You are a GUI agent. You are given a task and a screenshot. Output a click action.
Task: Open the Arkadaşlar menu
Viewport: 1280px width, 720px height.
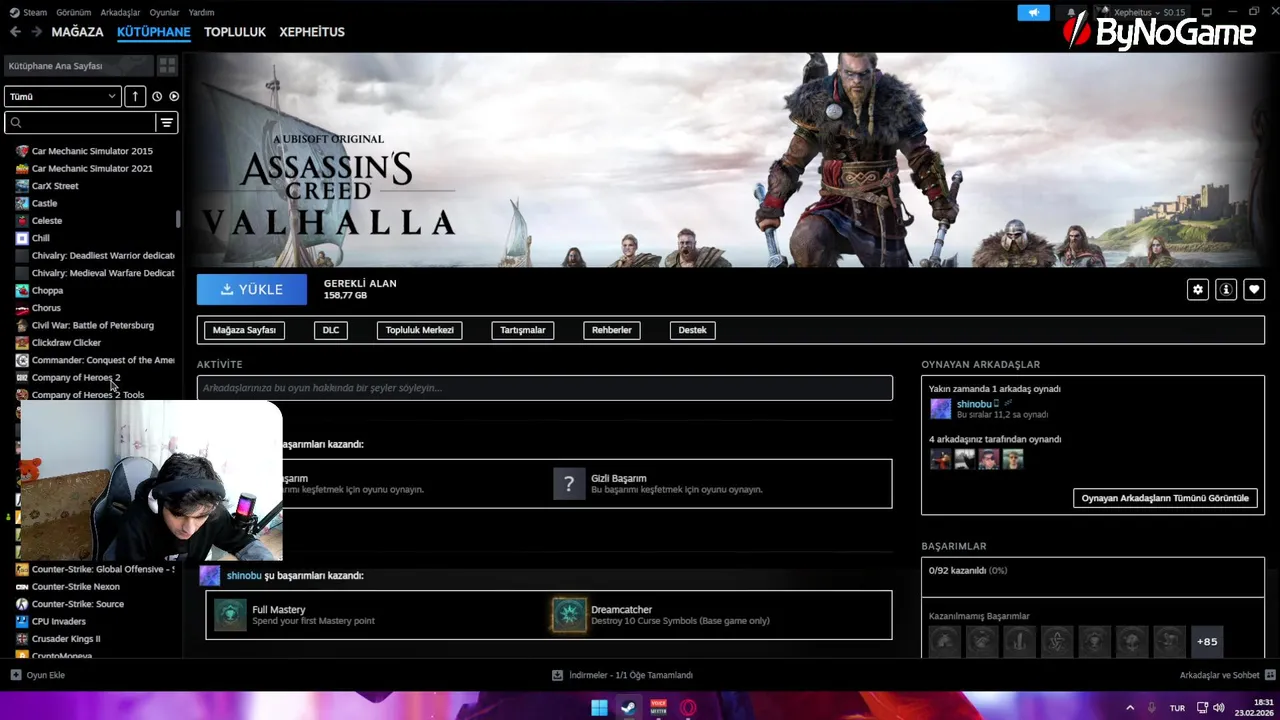[121, 12]
